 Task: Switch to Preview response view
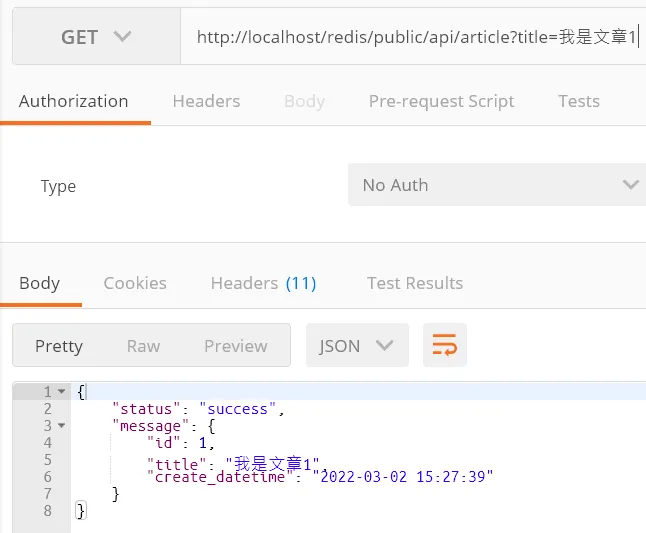pos(235,346)
